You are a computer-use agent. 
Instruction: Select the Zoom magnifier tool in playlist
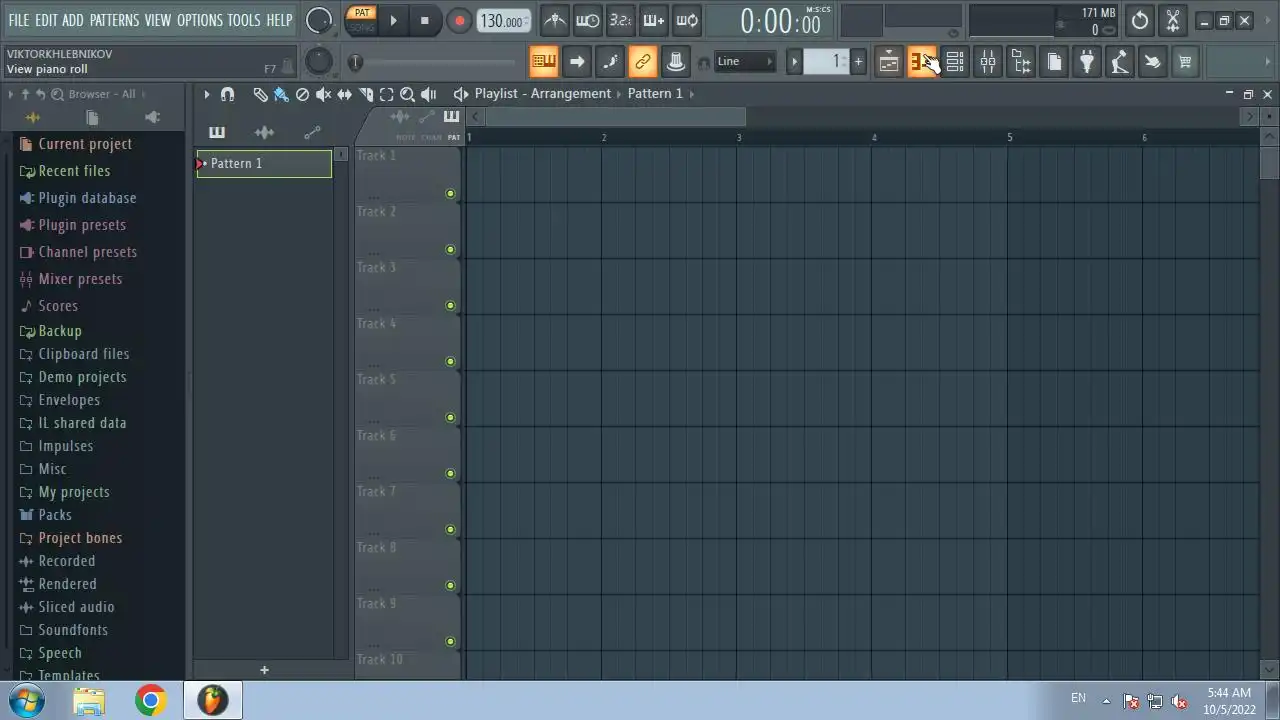pos(407,94)
